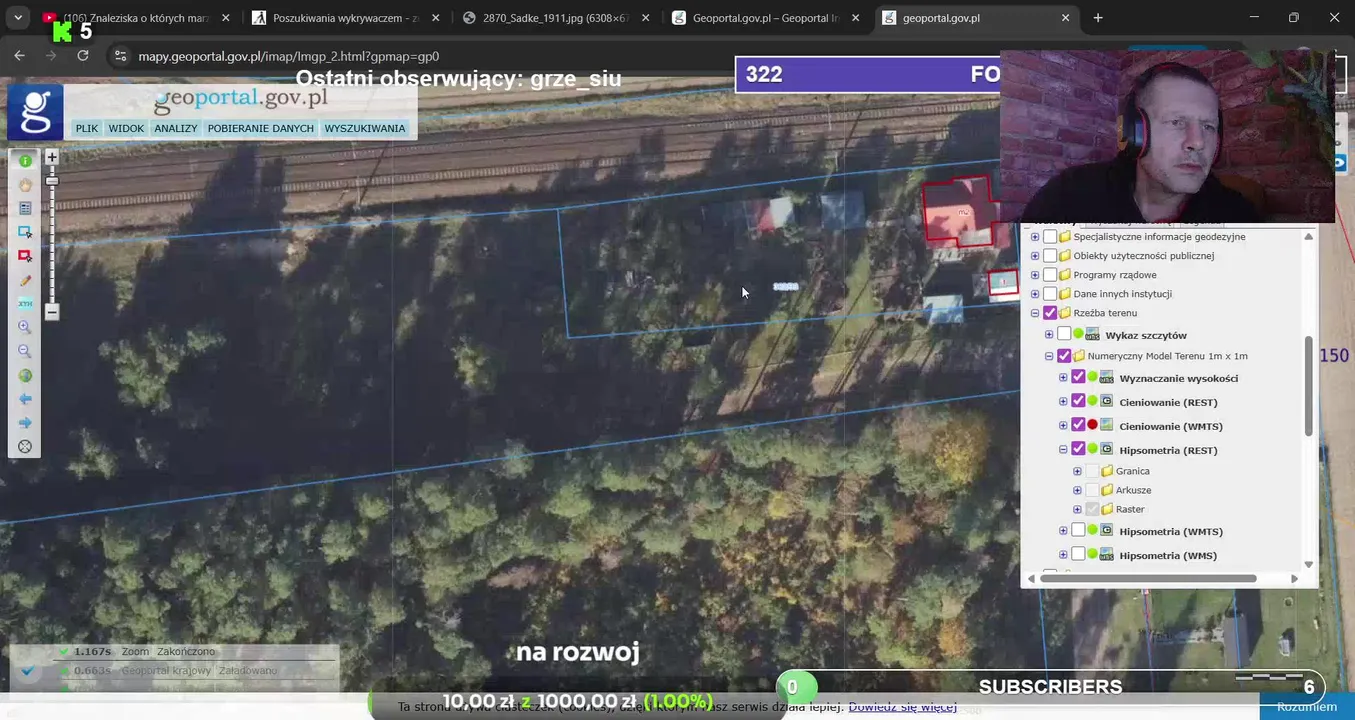Click the map zoom slider handle
The image size is (1355, 720).
[52, 181]
